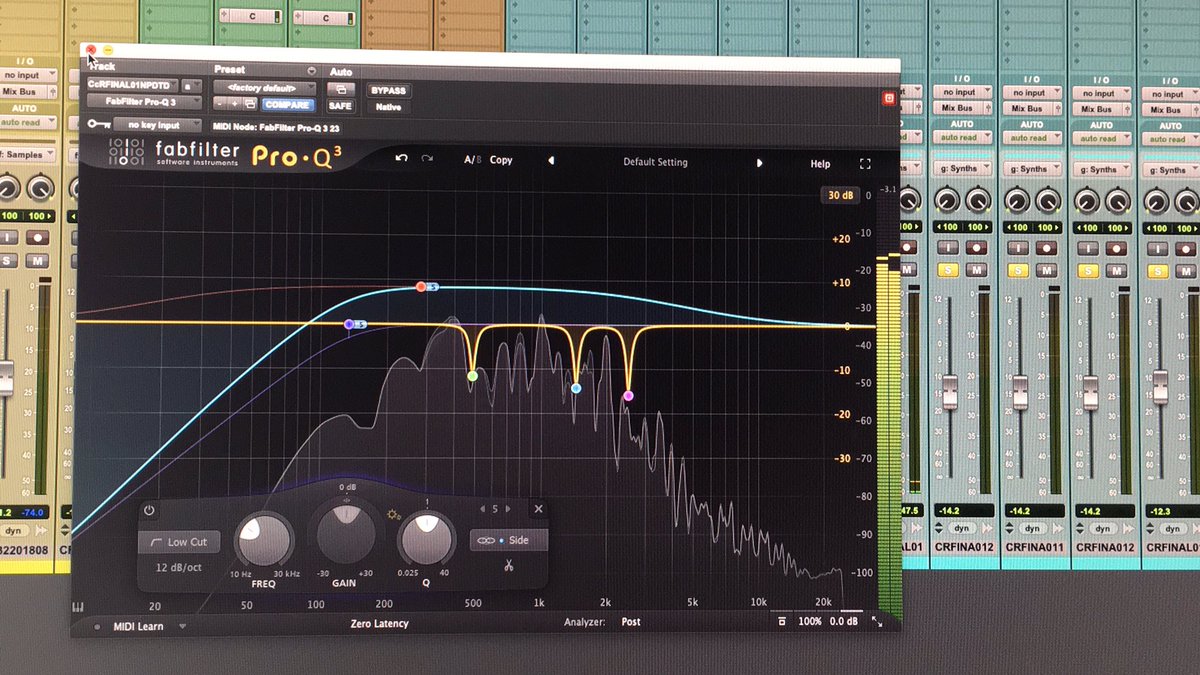
Task: Select the purple EQ band 5 dot
Action: point(349,324)
